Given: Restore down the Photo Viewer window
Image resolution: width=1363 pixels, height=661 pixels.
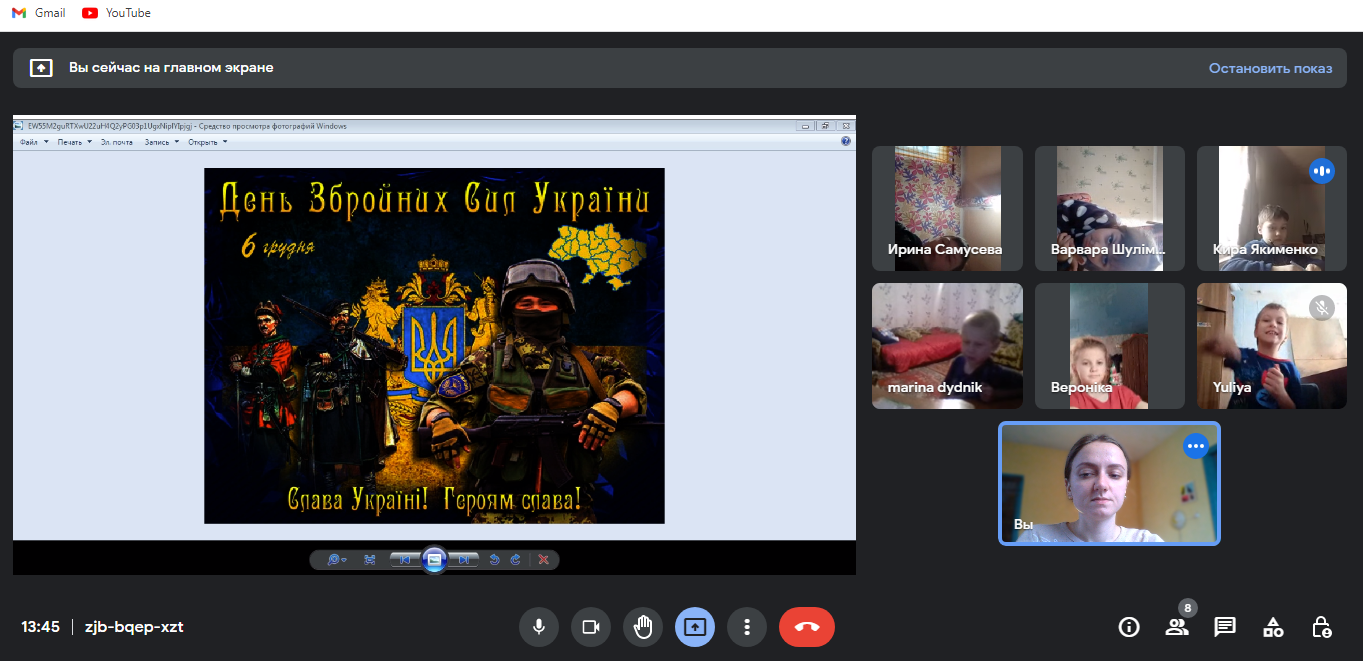Looking at the screenshot, I should 825,126.
